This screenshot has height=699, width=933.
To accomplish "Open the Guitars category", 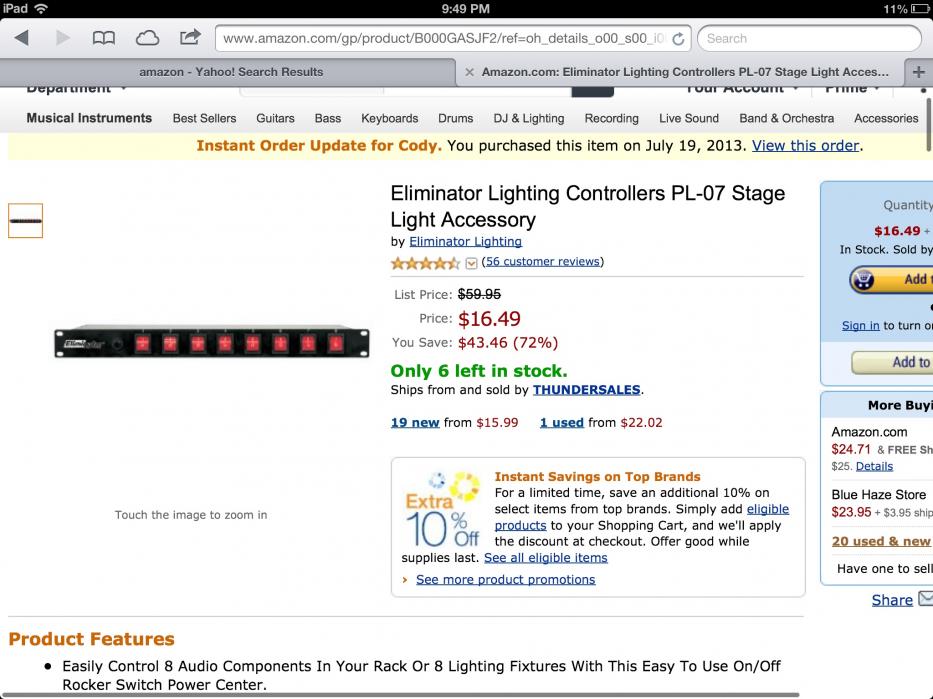I will [275, 118].
